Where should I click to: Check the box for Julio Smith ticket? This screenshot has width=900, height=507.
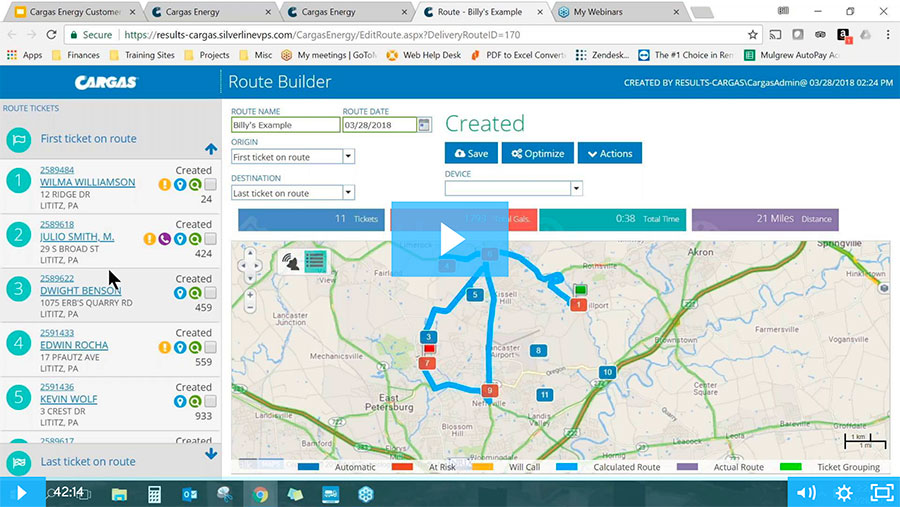[211, 238]
